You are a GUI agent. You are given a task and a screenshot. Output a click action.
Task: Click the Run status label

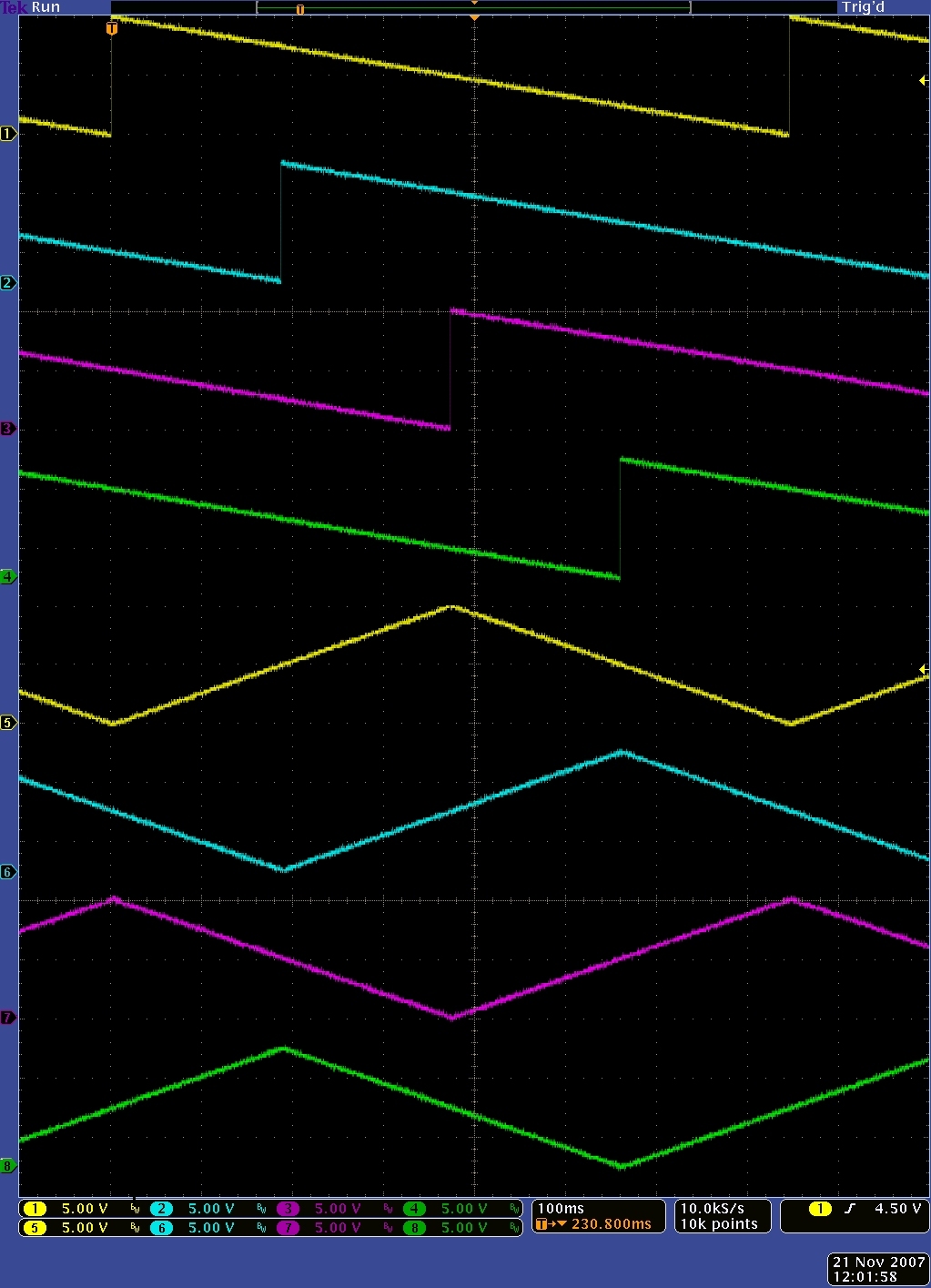pyautogui.click(x=46, y=7)
